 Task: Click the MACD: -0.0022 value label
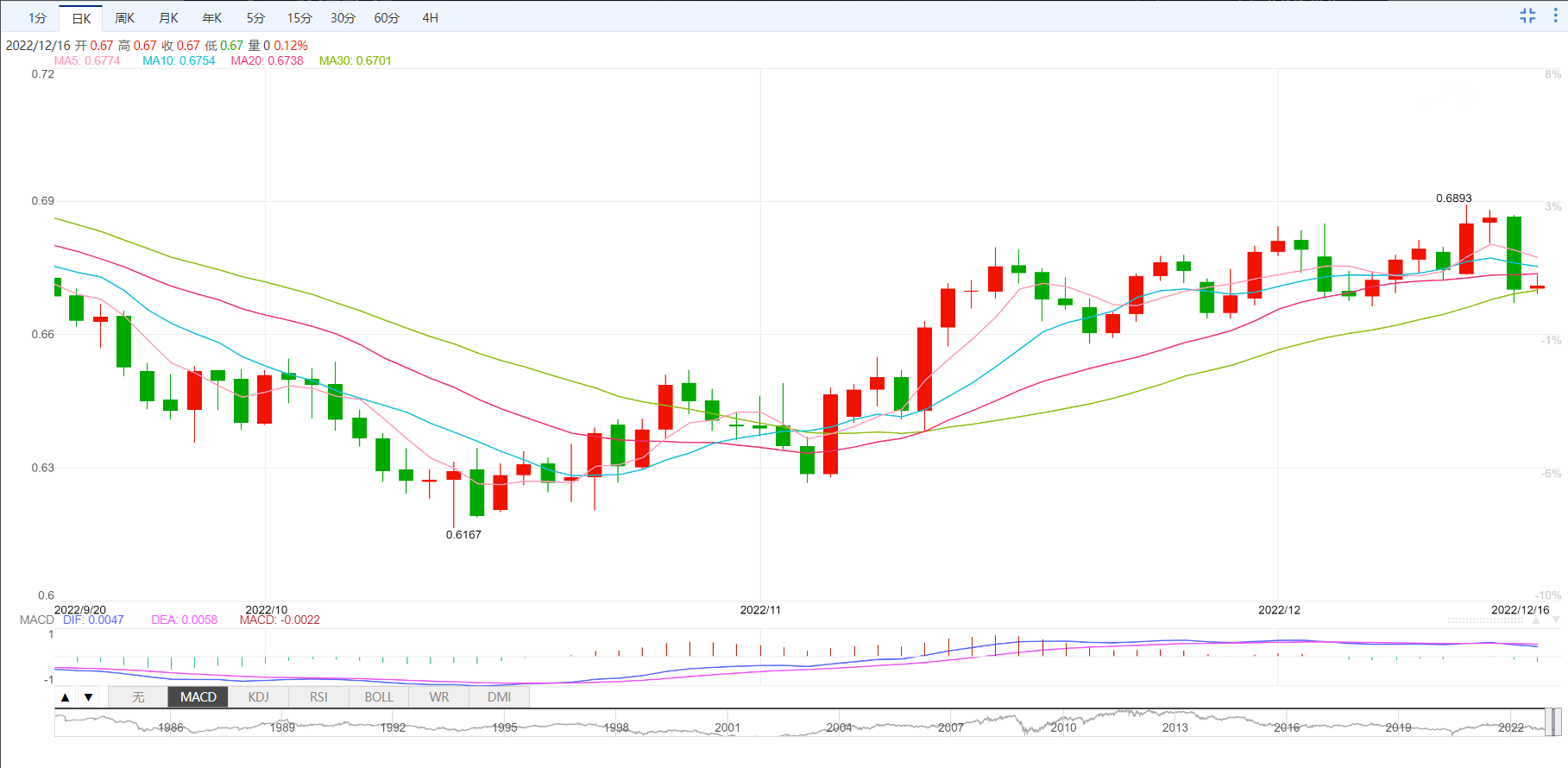(280, 620)
